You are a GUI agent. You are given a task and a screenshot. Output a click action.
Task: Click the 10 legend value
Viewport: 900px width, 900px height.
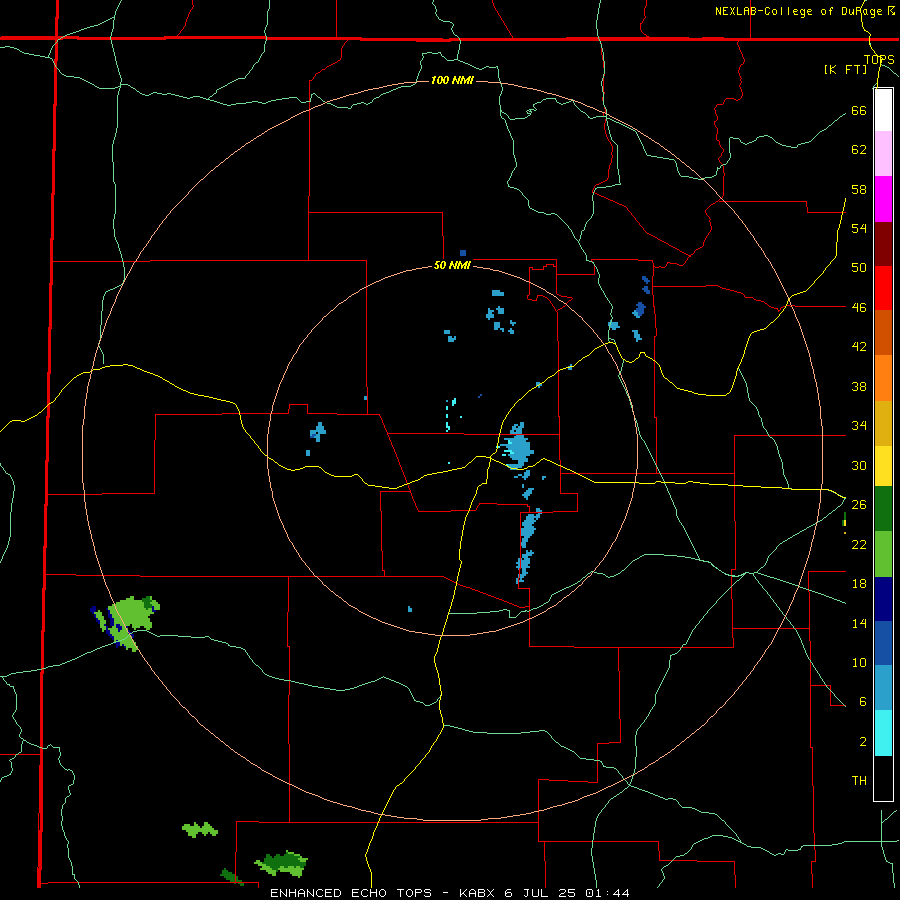coord(859,663)
